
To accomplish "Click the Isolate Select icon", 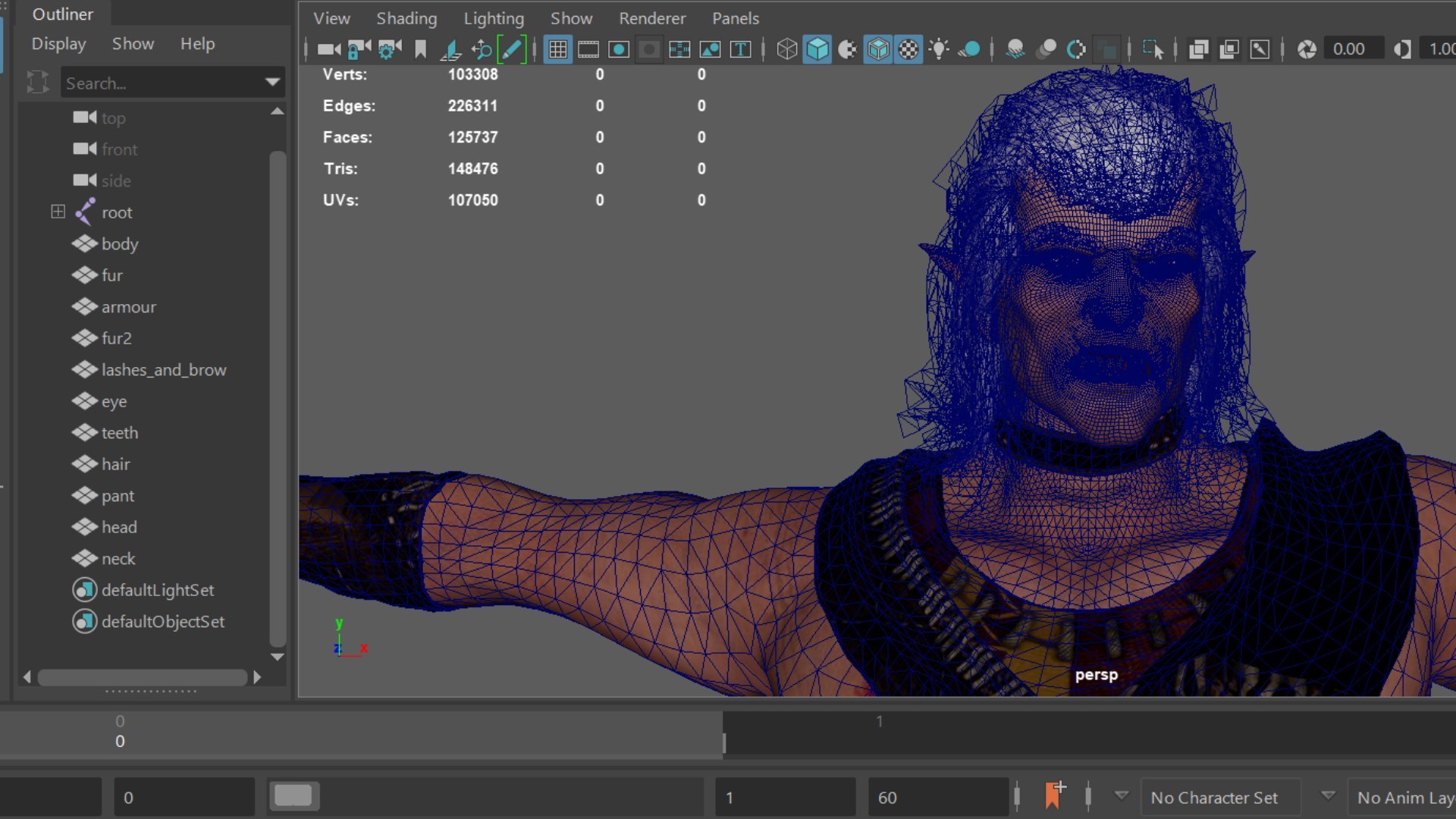I will [1153, 49].
